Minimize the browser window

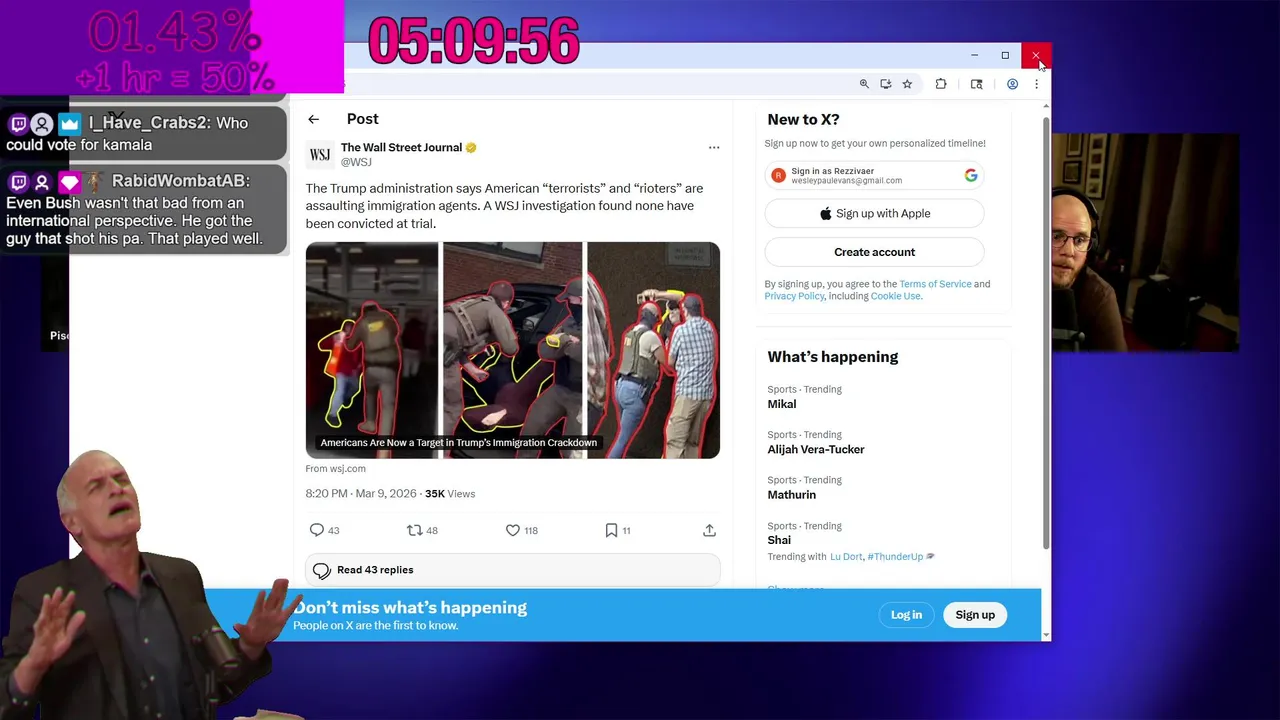click(x=974, y=56)
